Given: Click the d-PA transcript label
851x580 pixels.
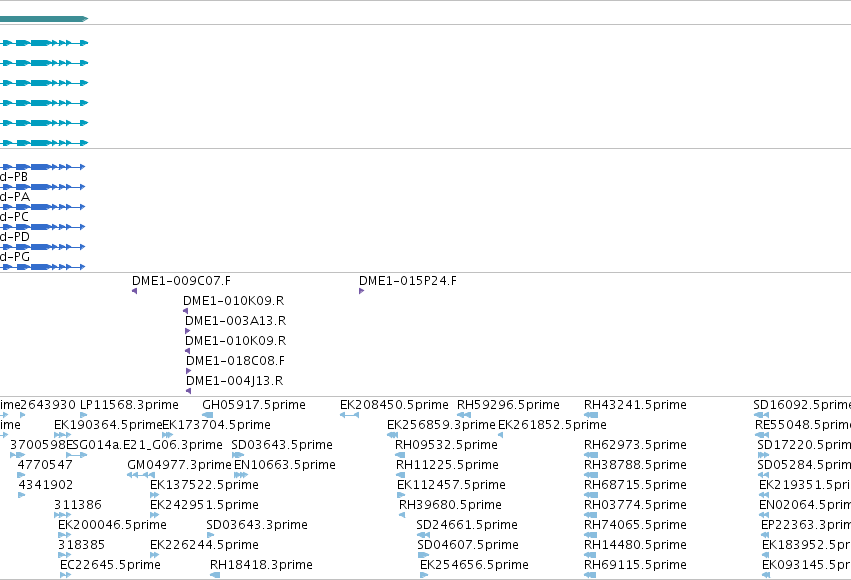Looking at the screenshot, I should point(15,197).
